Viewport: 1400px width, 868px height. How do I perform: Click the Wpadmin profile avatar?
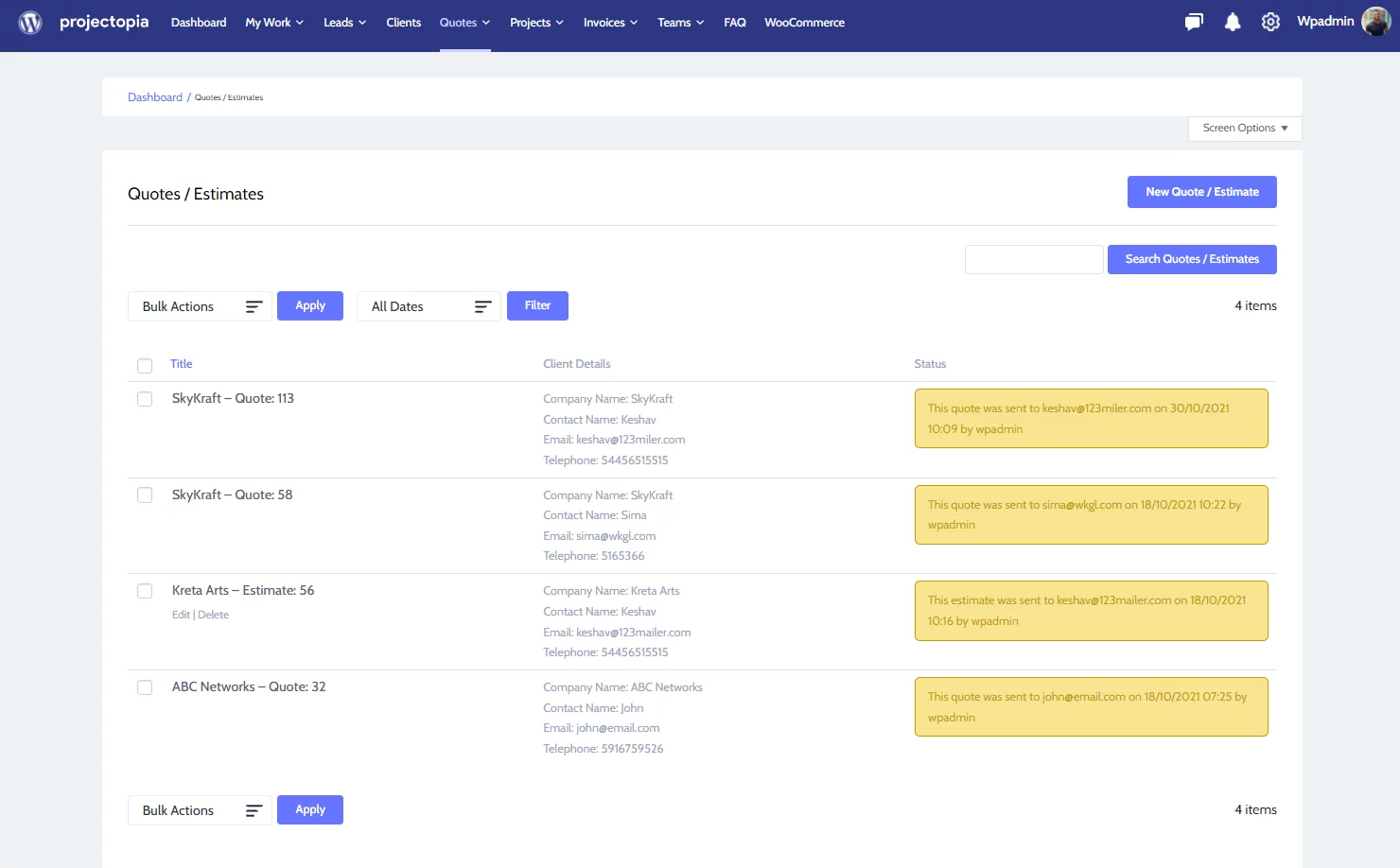(1375, 21)
